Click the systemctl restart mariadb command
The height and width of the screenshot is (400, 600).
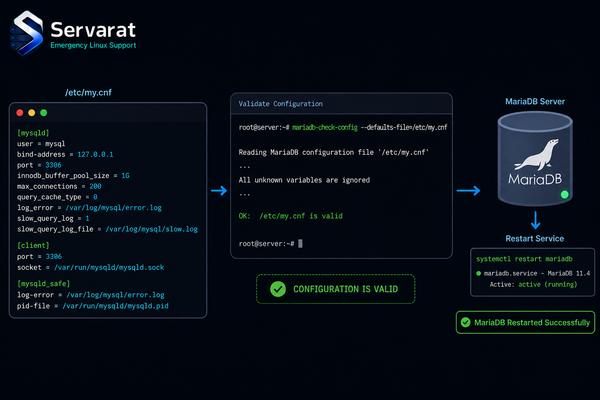tap(524, 259)
